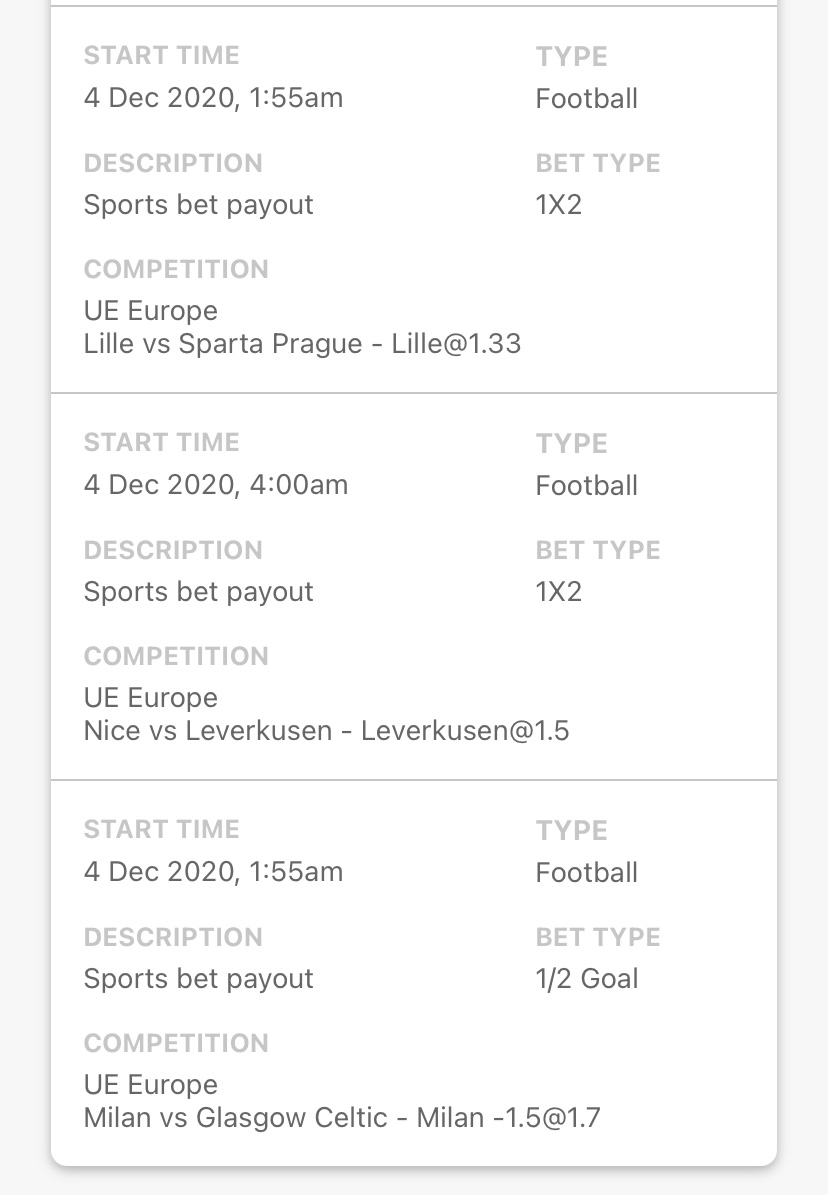The width and height of the screenshot is (828, 1195).
Task: Select the Lille vs Sparta Prague bet line
Action: point(302,344)
